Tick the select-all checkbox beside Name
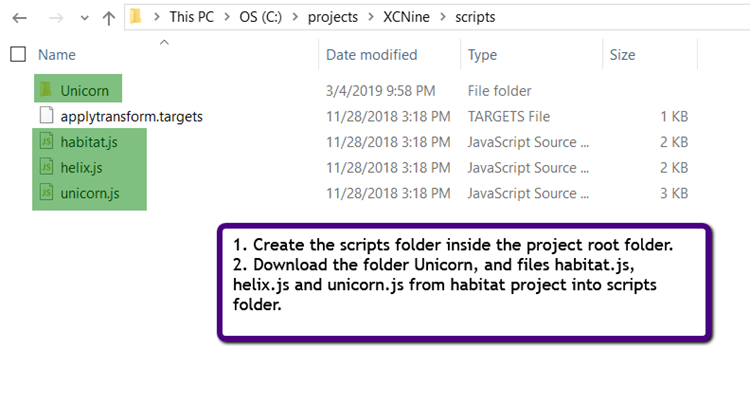750x406 pixels. (x=18, y=54)
